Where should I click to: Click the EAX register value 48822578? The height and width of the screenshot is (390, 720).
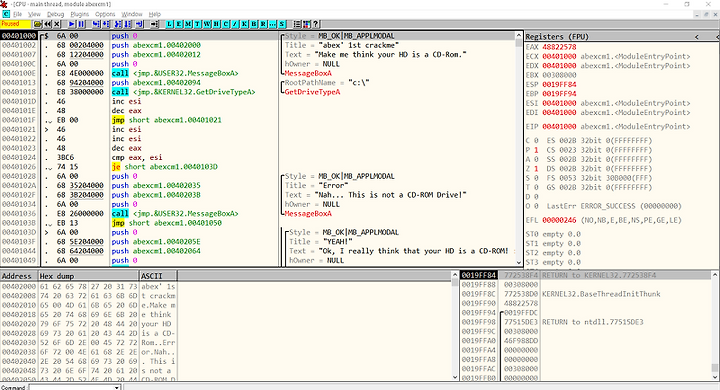(x=559, y=47)
